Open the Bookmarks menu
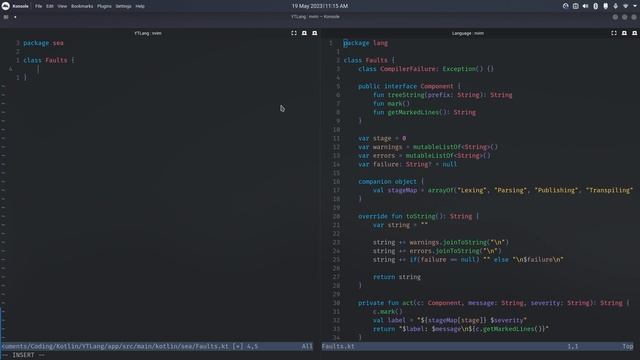The height and width of the screenshot is (360, 640). (82, 6)
